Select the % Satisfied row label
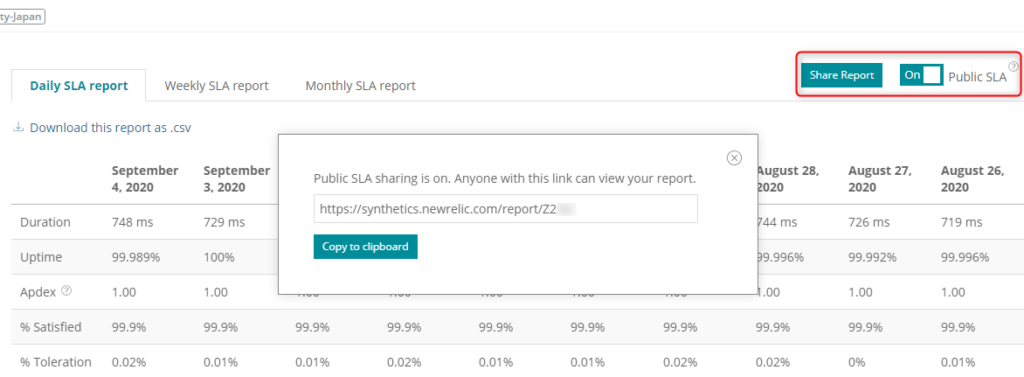 (x=51, y=327)
